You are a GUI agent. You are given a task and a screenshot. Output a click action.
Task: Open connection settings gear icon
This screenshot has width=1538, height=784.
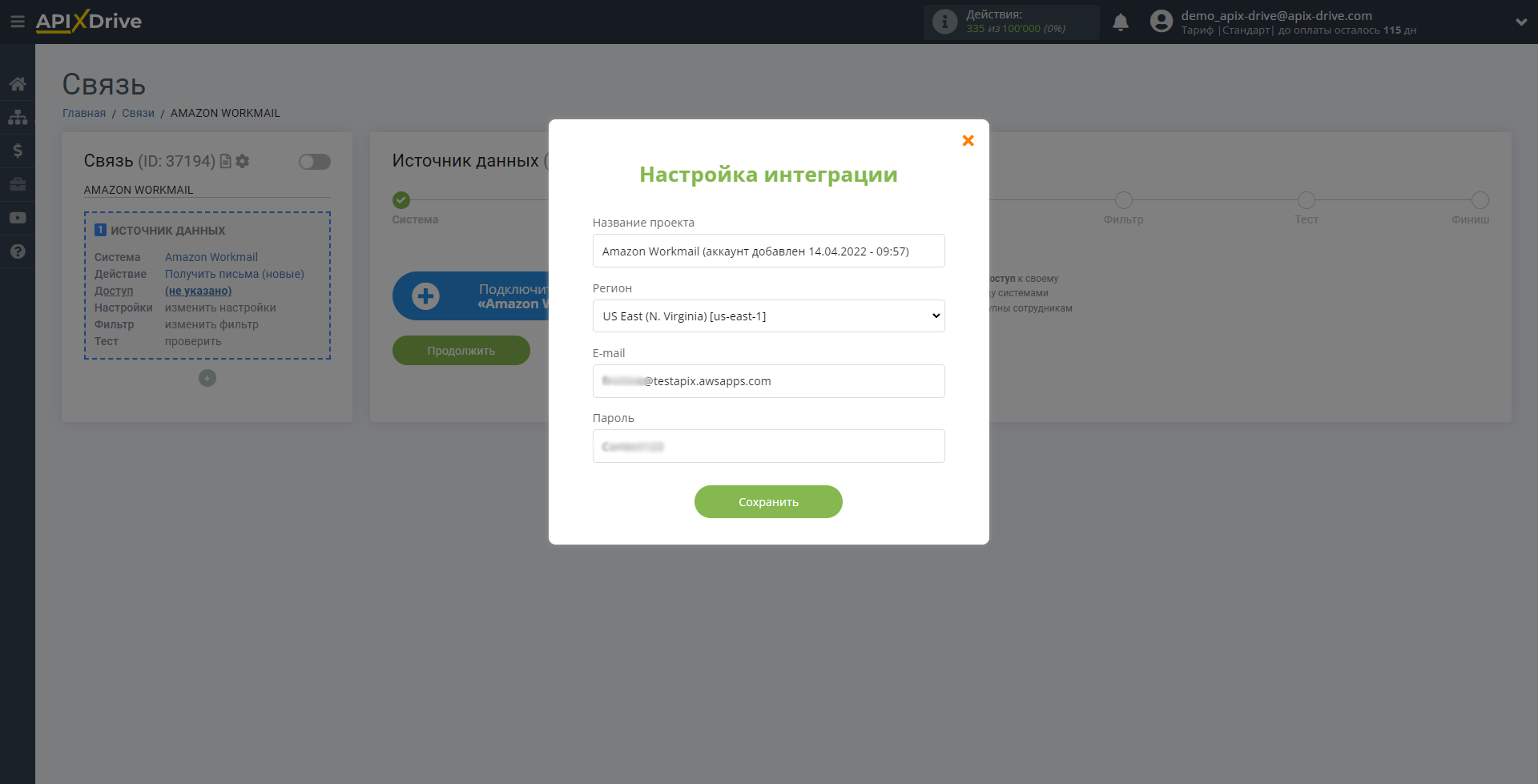243,161
